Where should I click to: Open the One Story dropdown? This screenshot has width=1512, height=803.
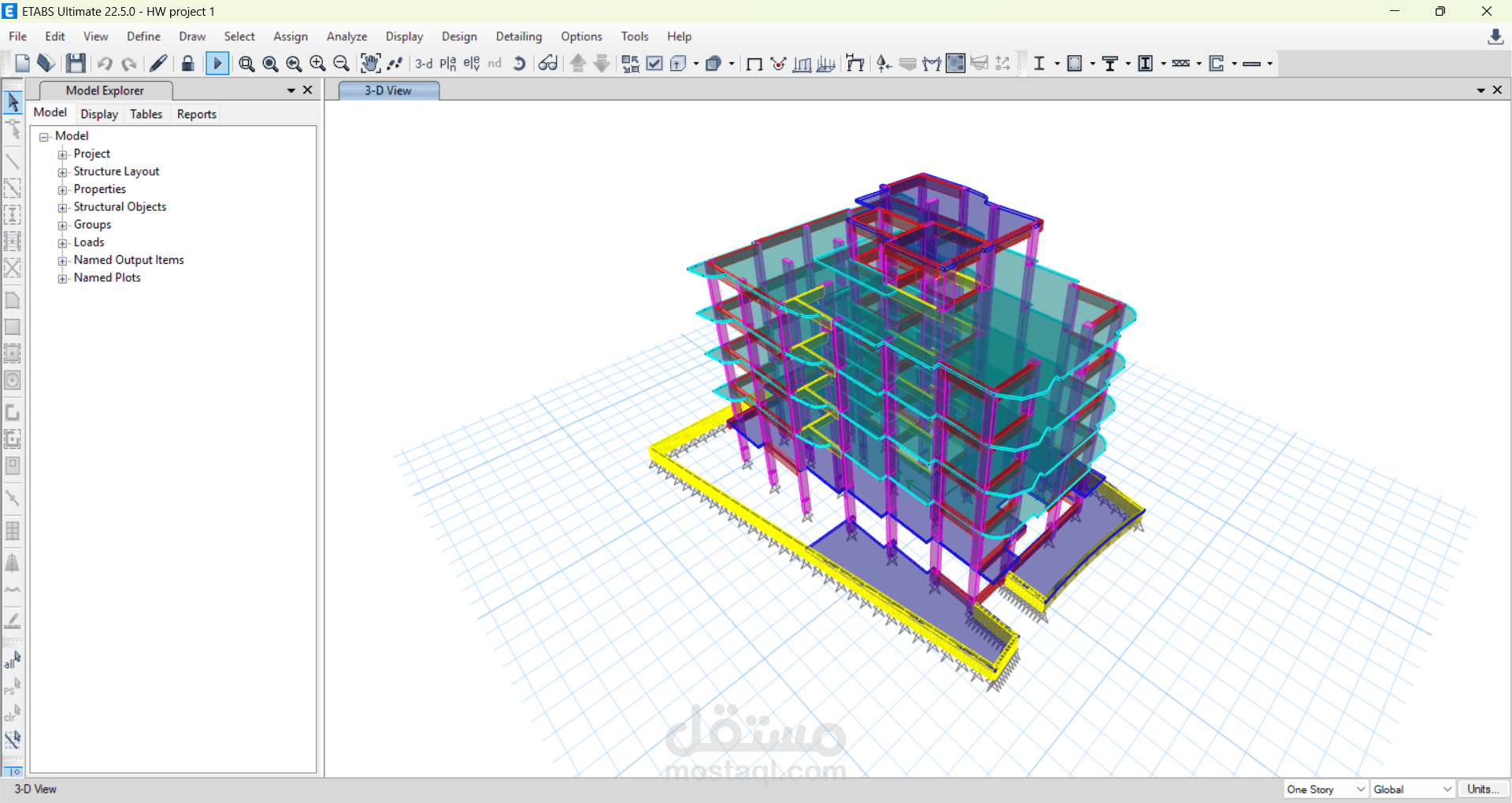point(1326,790)
